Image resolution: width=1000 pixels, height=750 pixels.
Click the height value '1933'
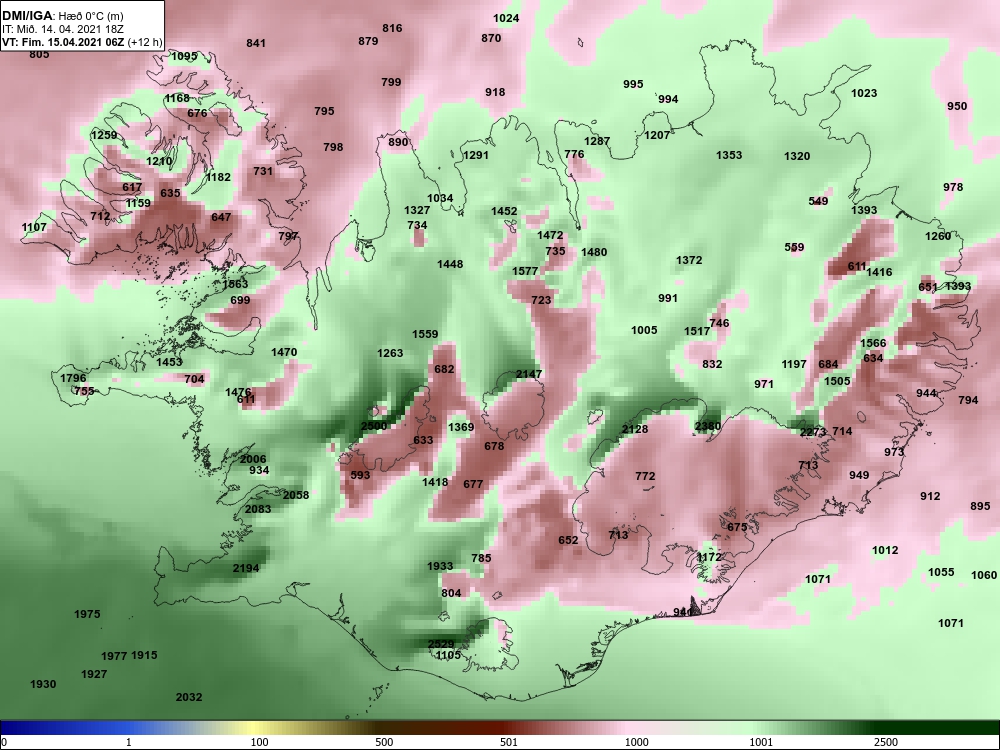click(x=440, y=566)
